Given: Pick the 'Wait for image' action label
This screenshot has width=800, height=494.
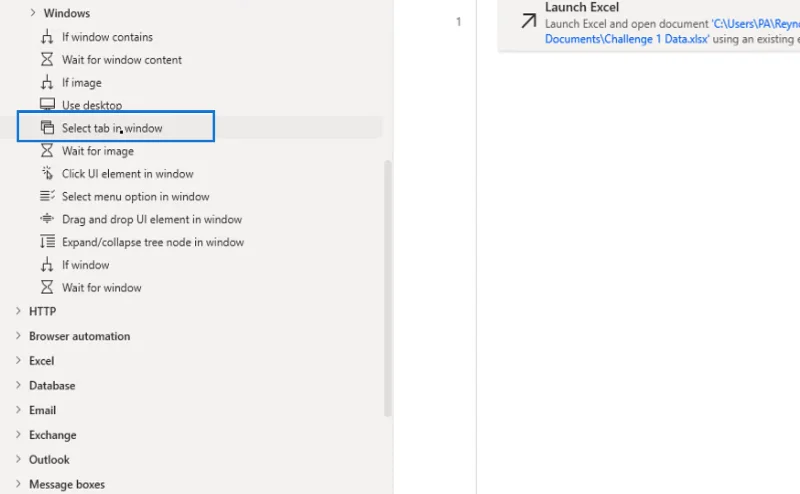Looking at the screenshot, I should [98, 151].
